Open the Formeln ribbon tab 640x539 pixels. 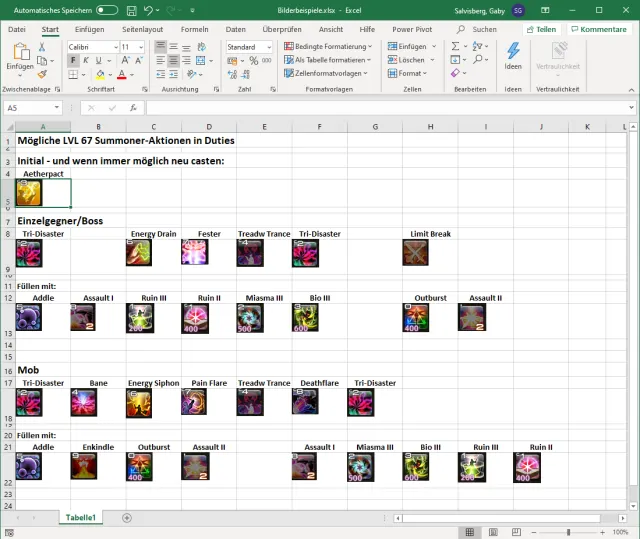(195, 29)
